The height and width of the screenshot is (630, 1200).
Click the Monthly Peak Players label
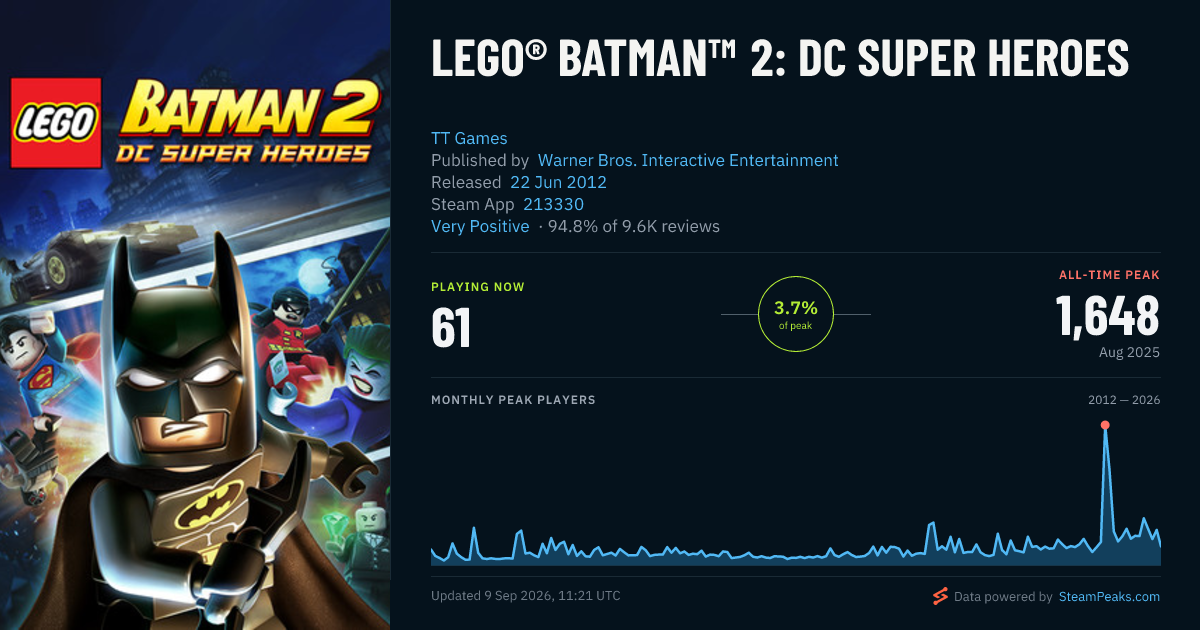513,400
